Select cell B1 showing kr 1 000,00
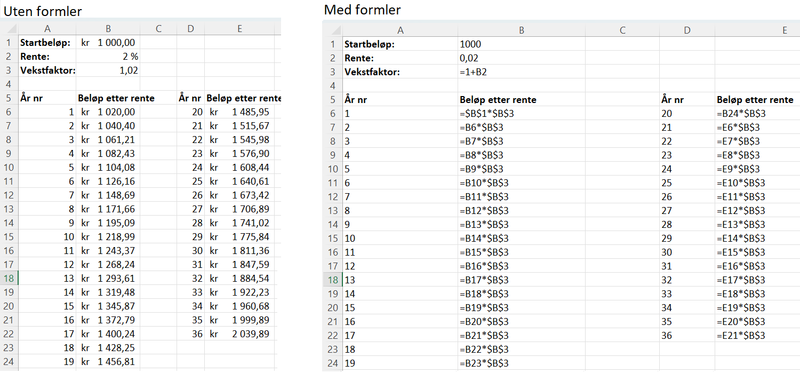 (x=108, y=42)
